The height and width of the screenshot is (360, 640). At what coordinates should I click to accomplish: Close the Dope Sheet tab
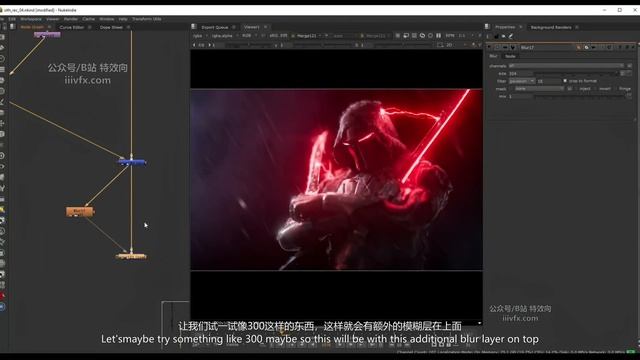(128, 27)
